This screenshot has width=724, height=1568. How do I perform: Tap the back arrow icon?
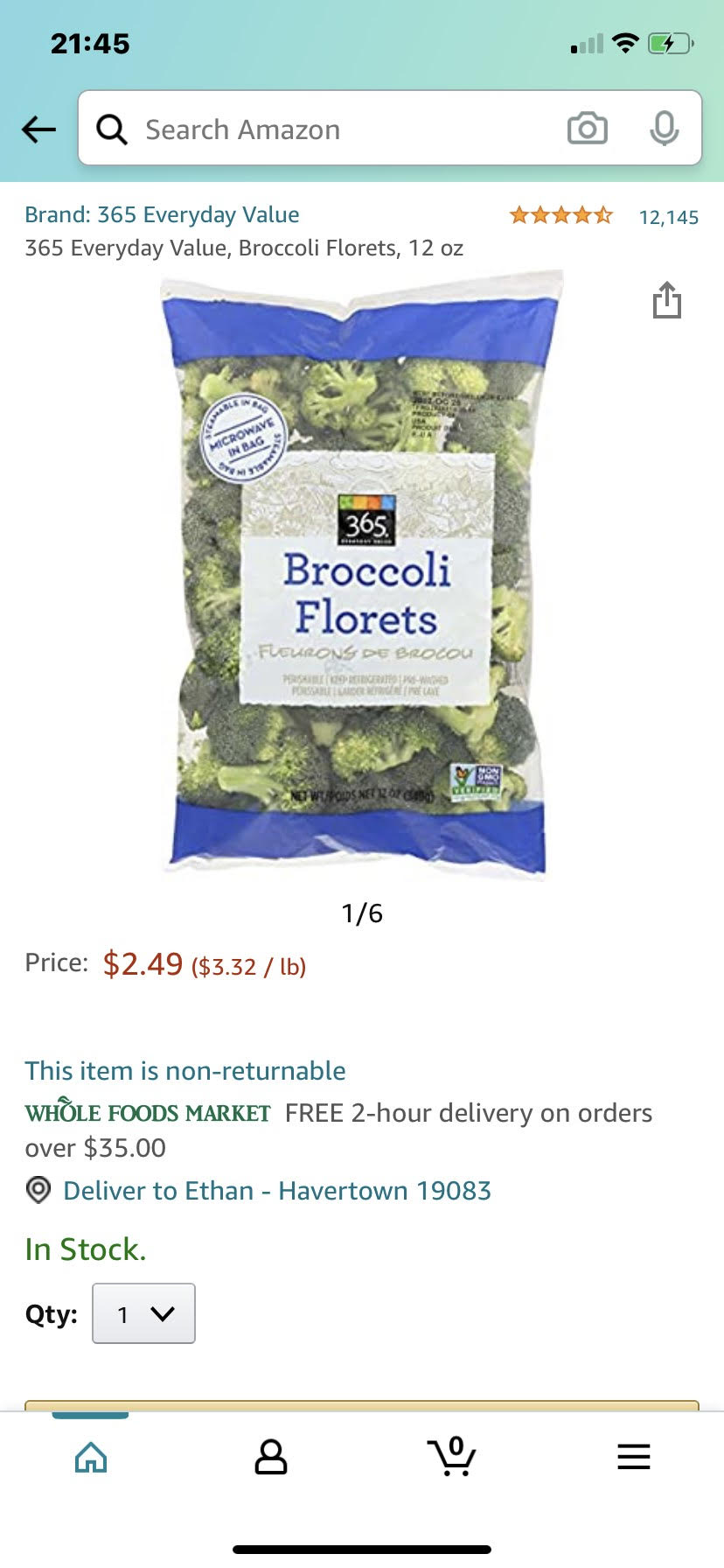coord(38,129)
